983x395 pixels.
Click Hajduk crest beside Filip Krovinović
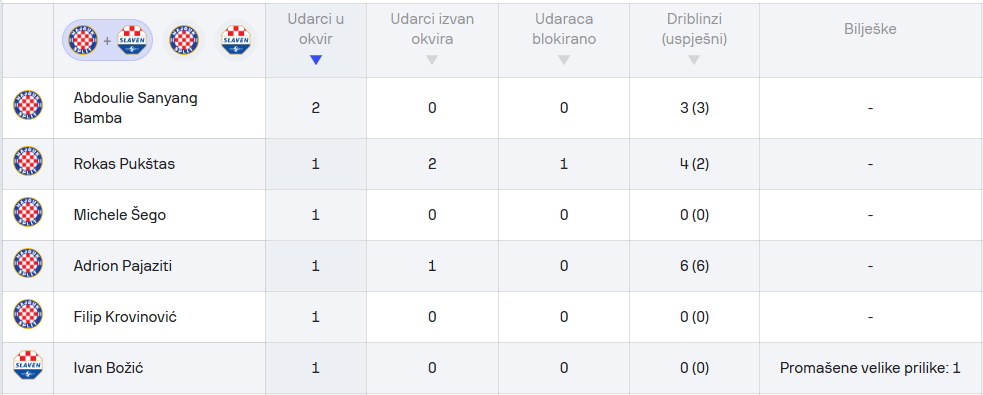point(28,314)
